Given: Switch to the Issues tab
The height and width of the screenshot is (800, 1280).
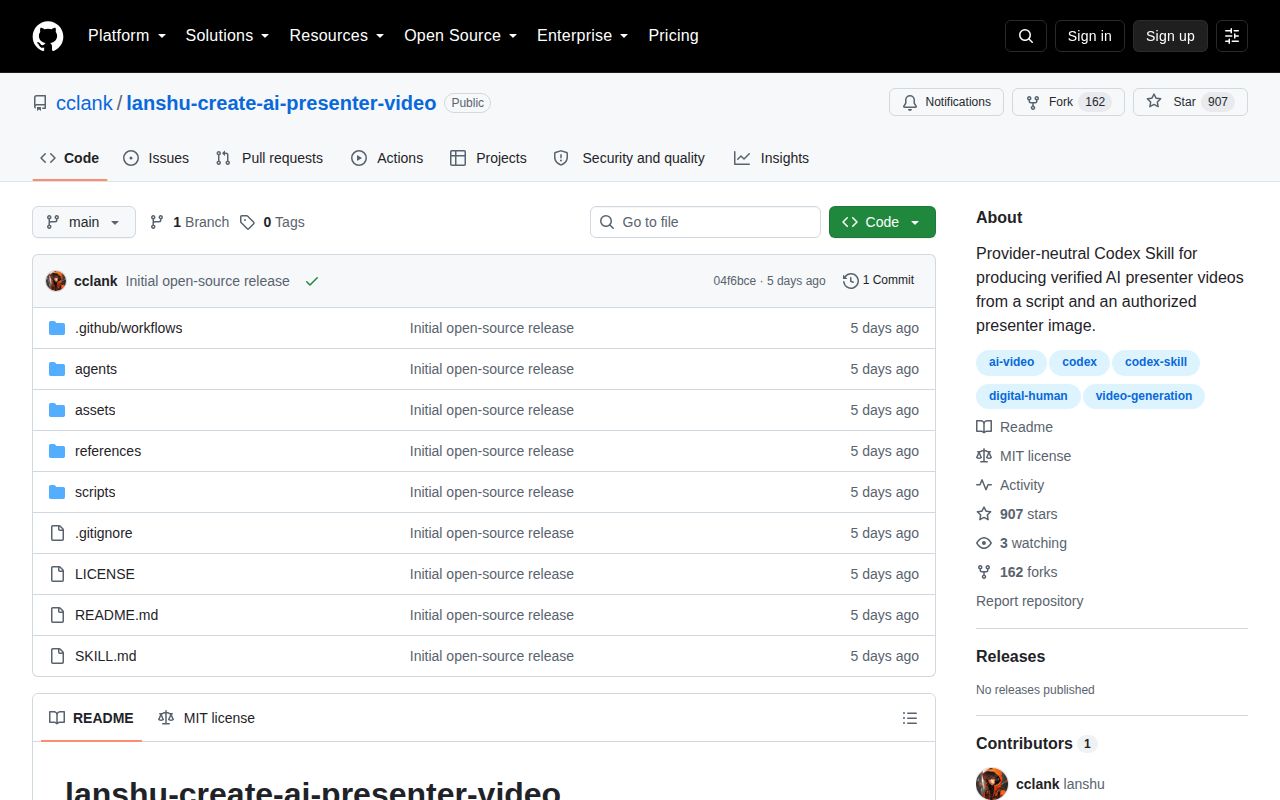Looking at the screenshot, I should click(156, 158).
